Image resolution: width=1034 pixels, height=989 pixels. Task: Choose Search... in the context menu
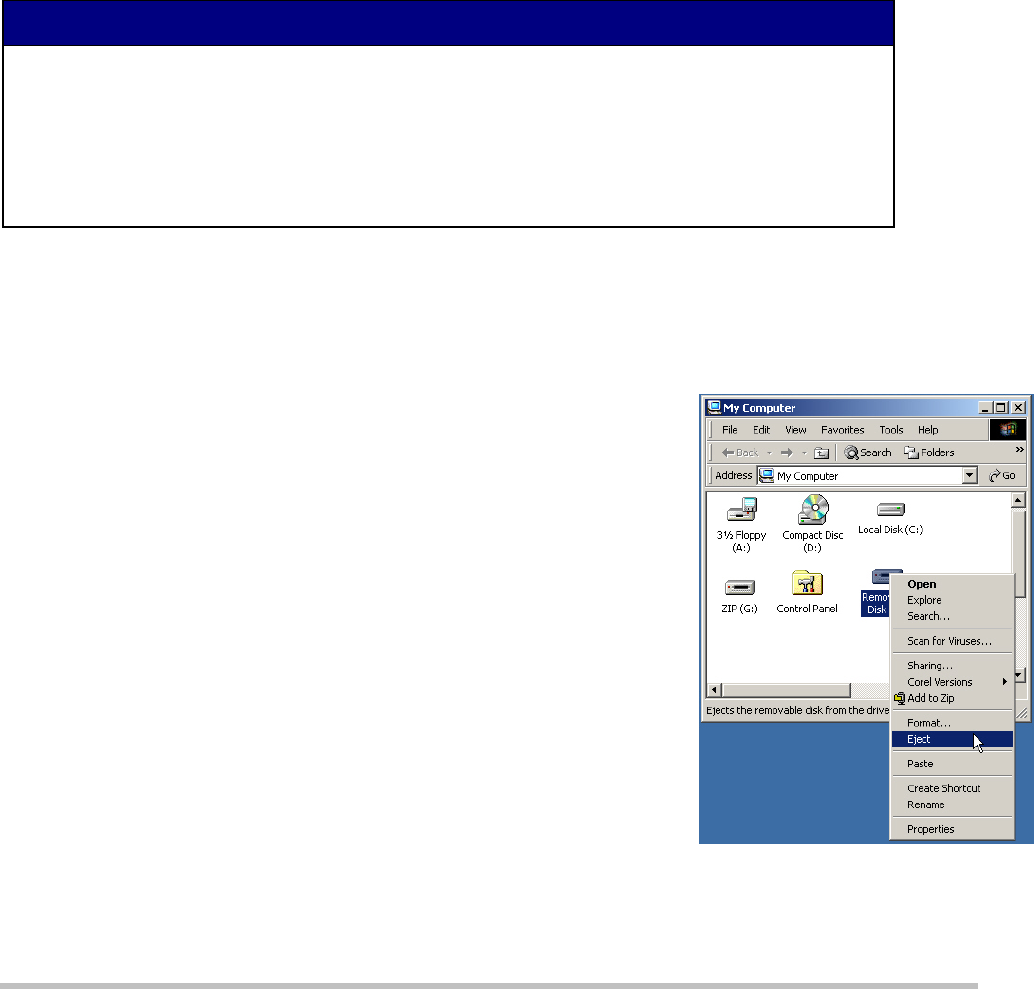(952, 616)
